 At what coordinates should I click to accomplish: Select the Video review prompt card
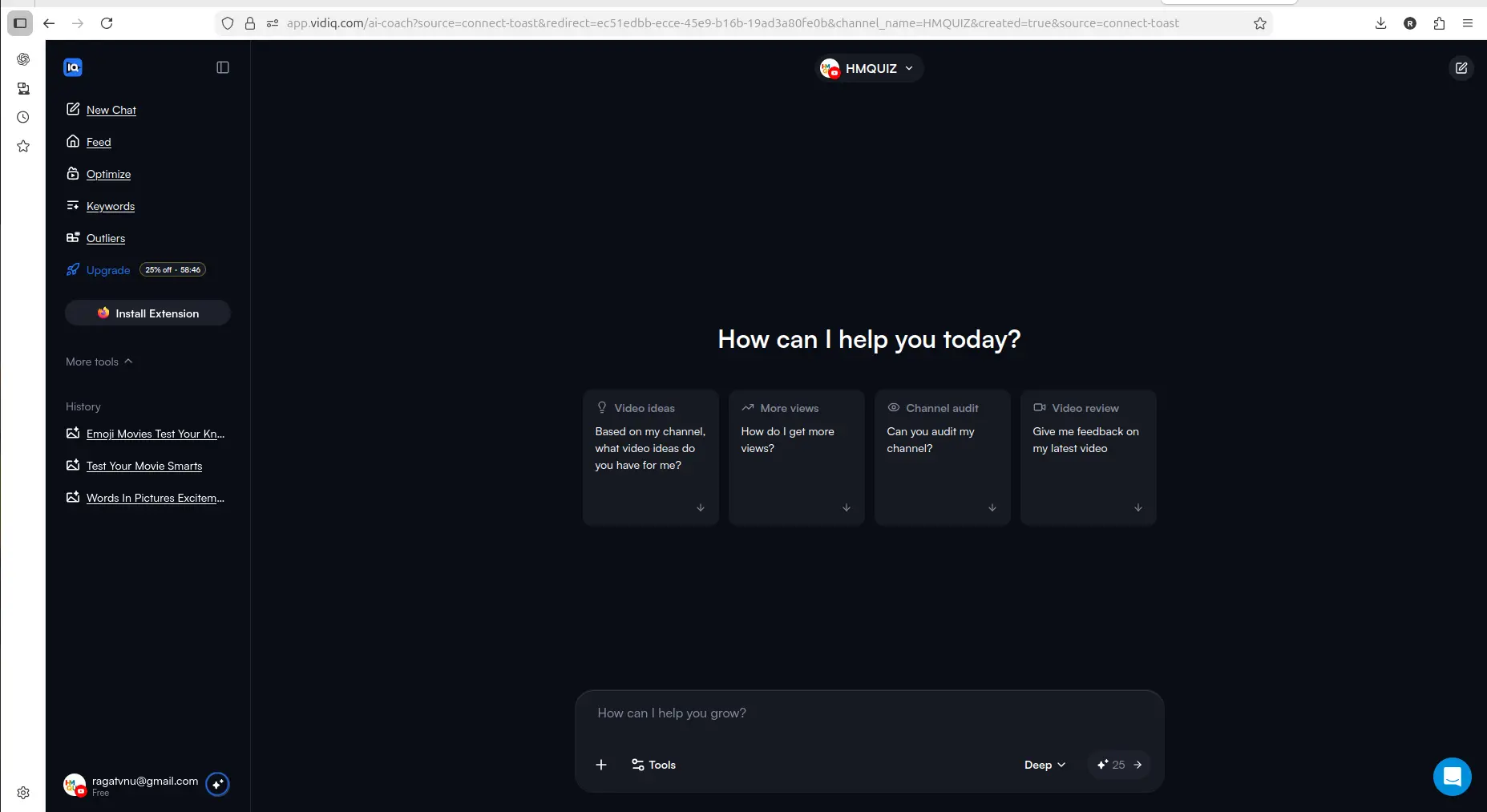(1089, 458)
